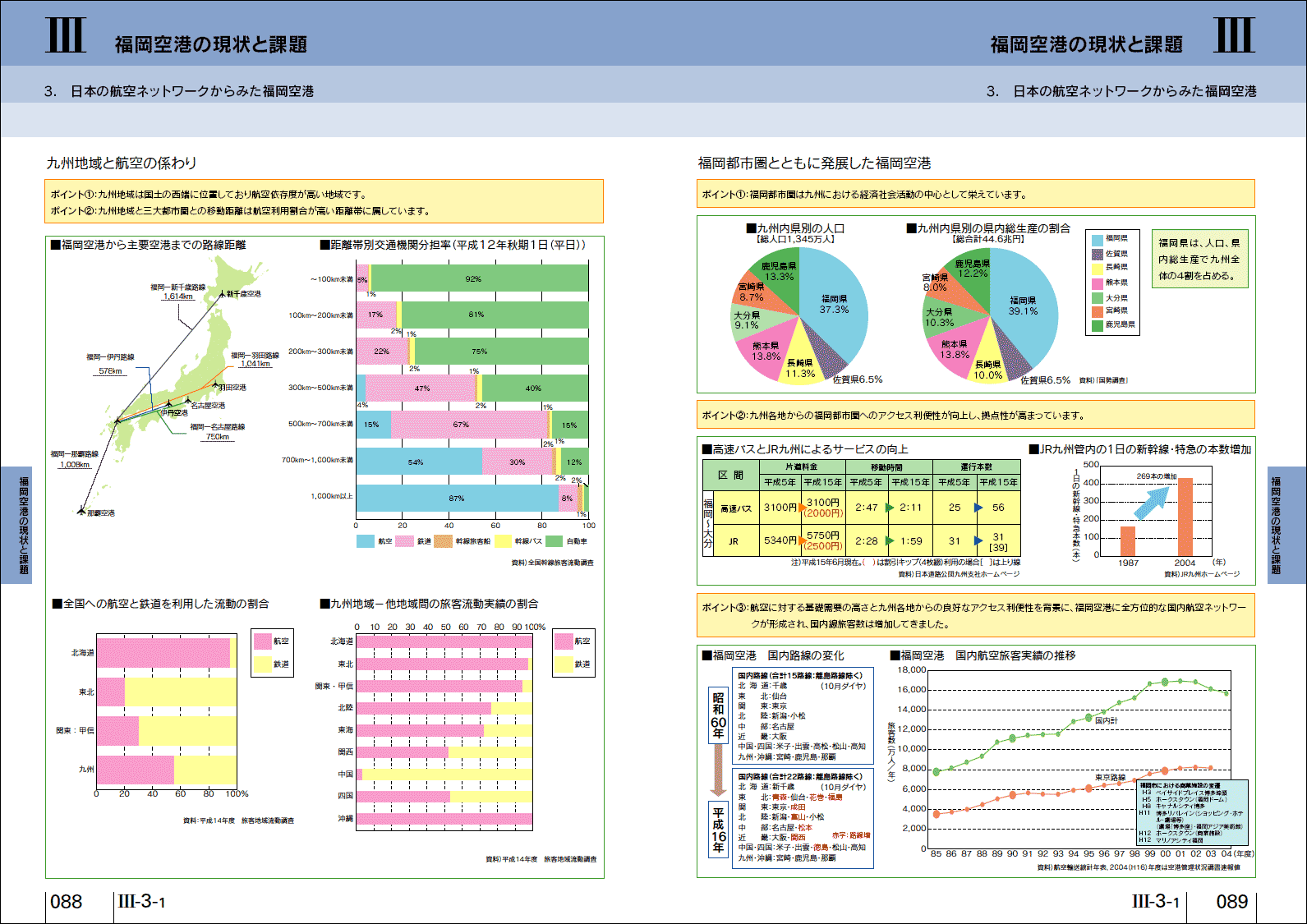Screen dimensions: 1307x924
Task: Click the route label 福岡ー那覇路線
Action: point(74,454)
